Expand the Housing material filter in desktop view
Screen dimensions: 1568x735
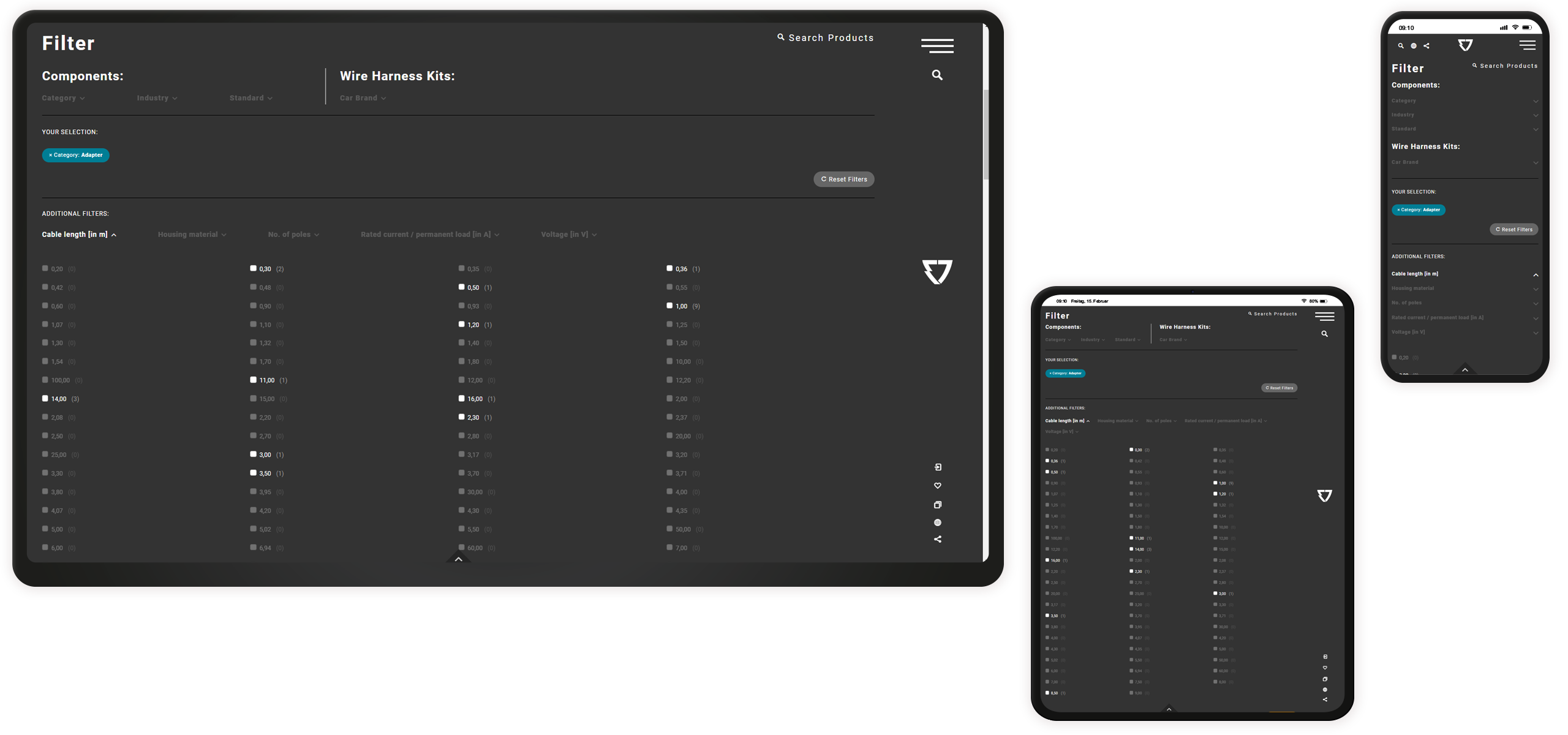point(192,235)
